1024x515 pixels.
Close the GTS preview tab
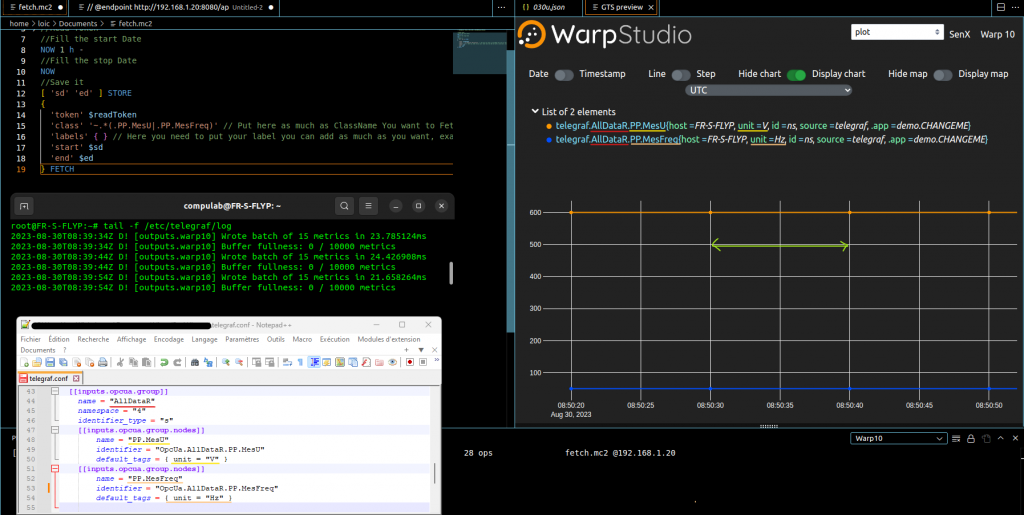coord(650,7)
